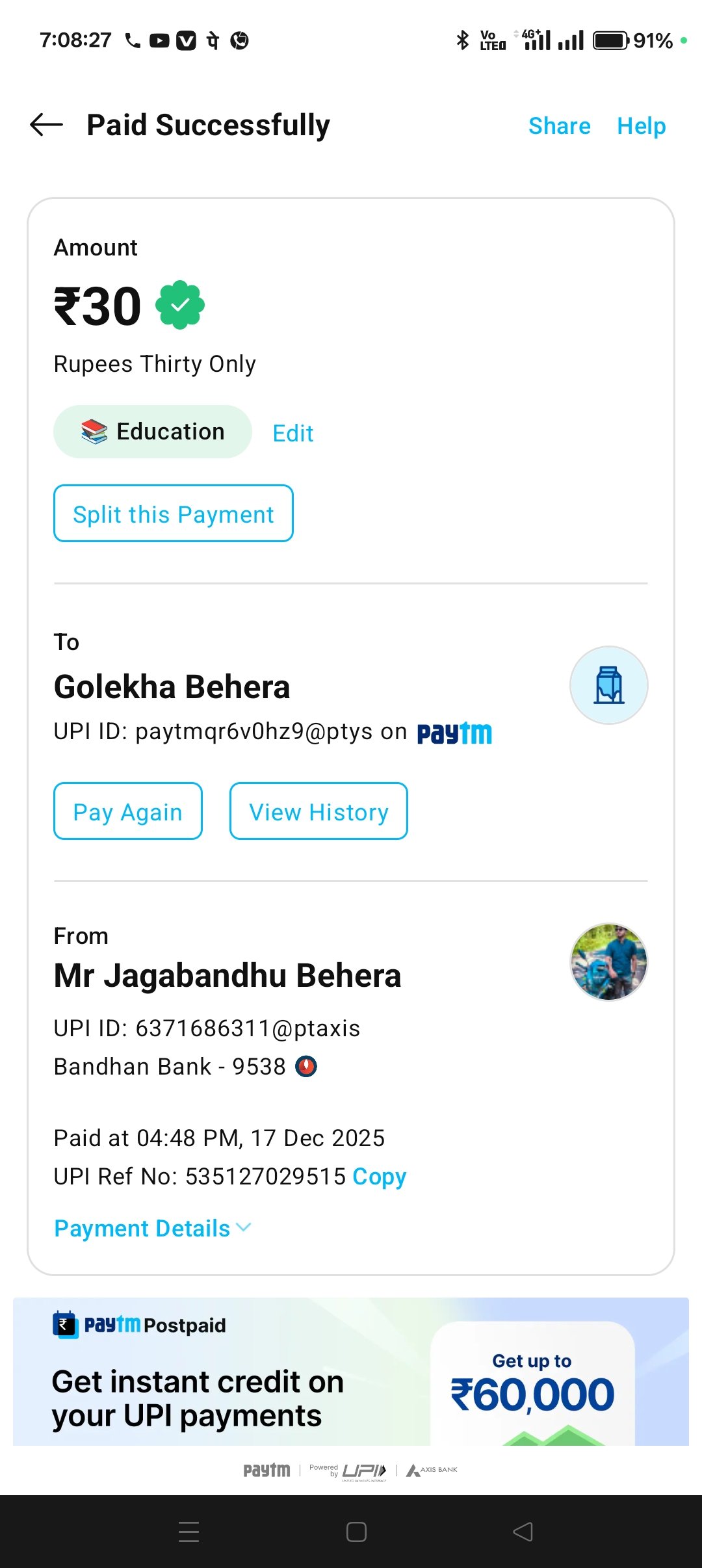Tap the merchant milk carton icon

coord(609,685)
